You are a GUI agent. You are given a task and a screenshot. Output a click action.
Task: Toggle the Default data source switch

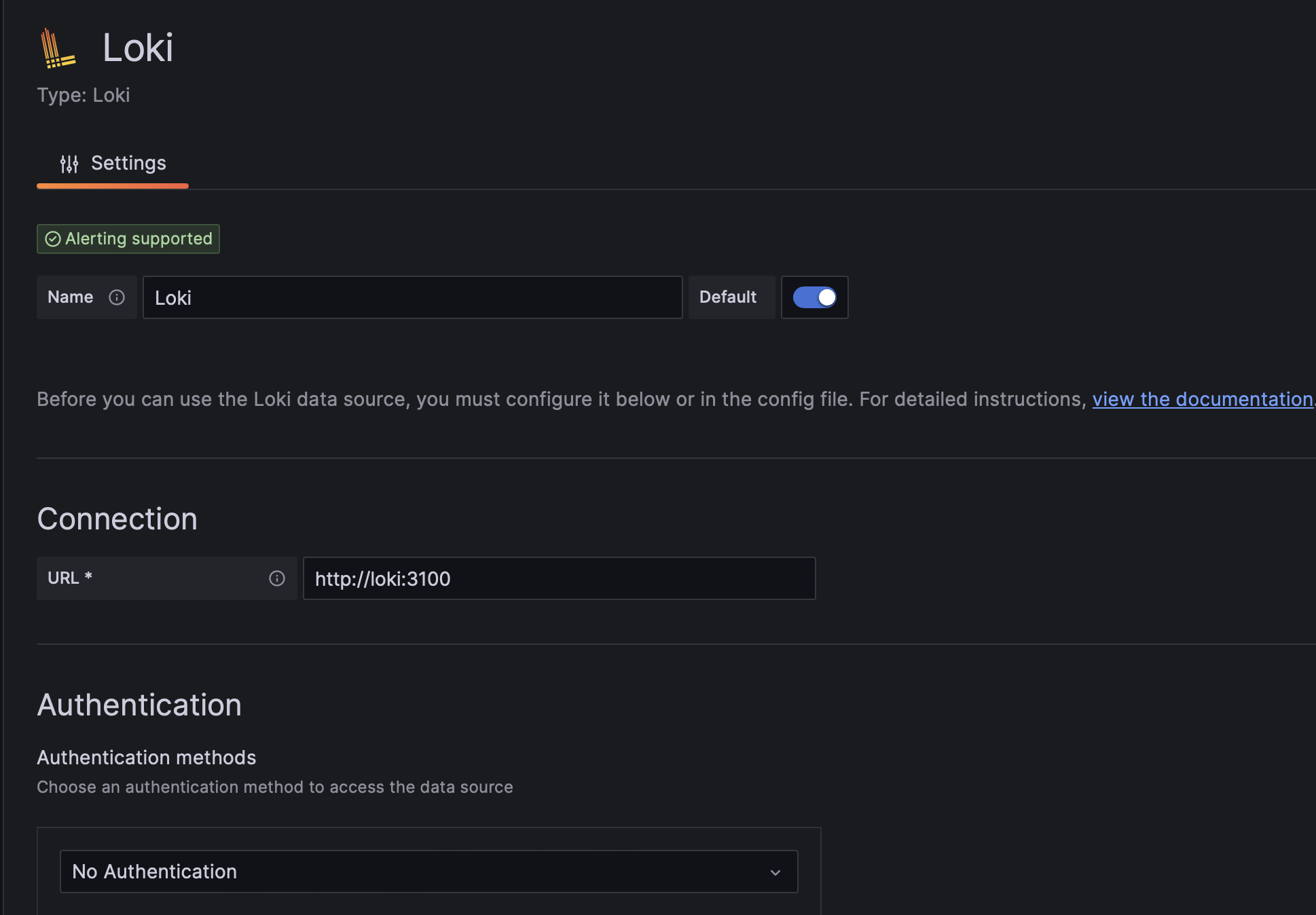click(x=814, y=297)
